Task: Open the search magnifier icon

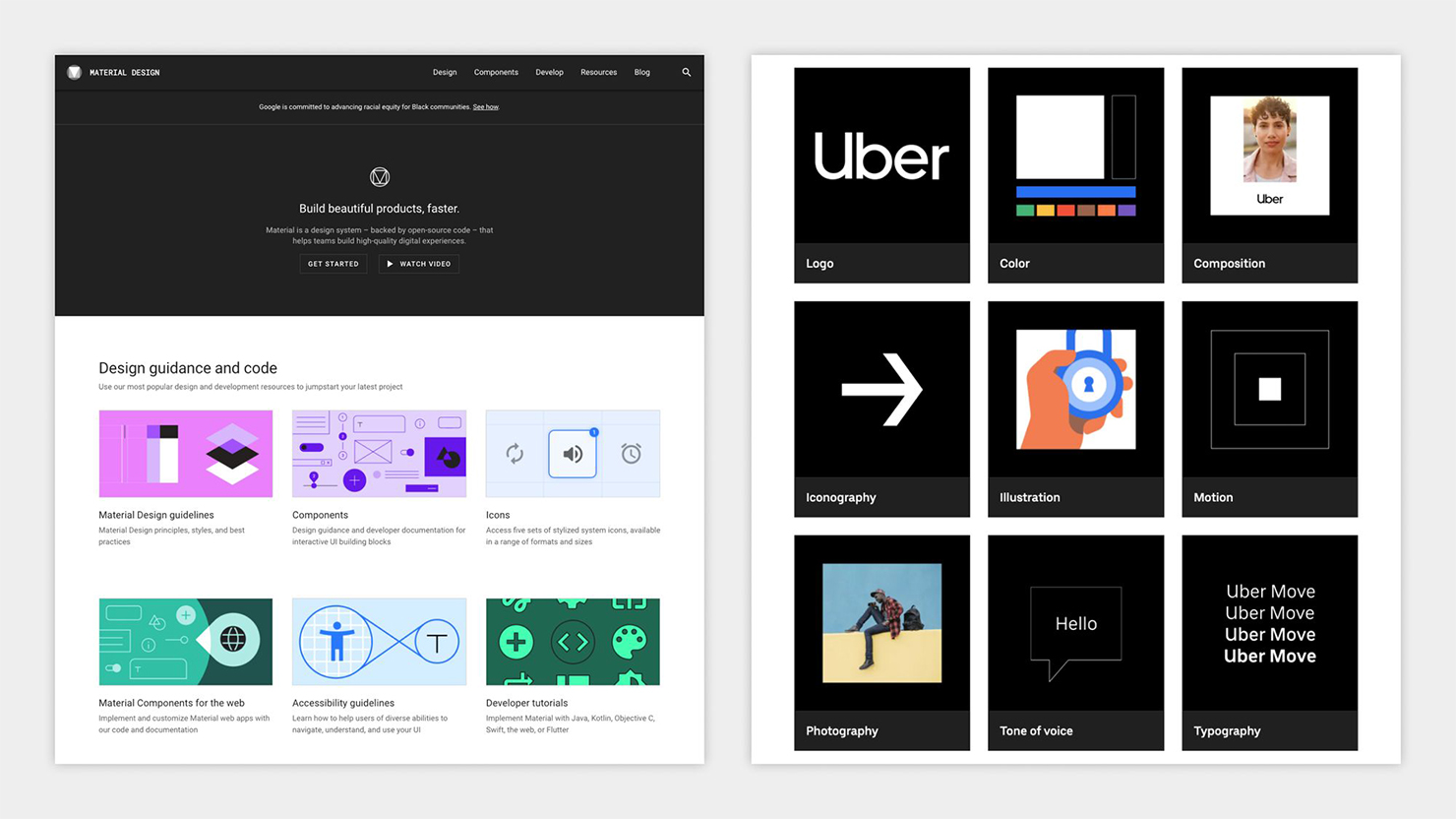Action: [687, 72]
